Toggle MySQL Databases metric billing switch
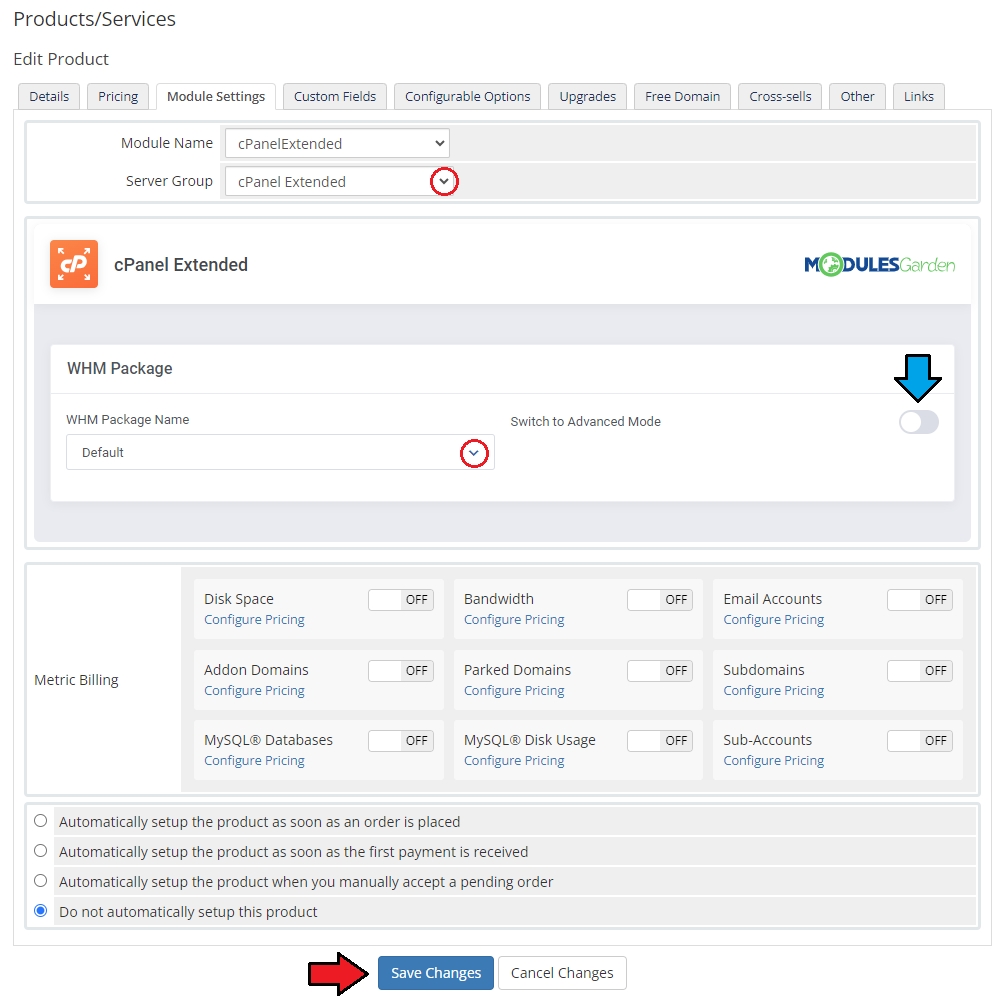Screen dimensions: 1000x1002 (x=401, y=741)
